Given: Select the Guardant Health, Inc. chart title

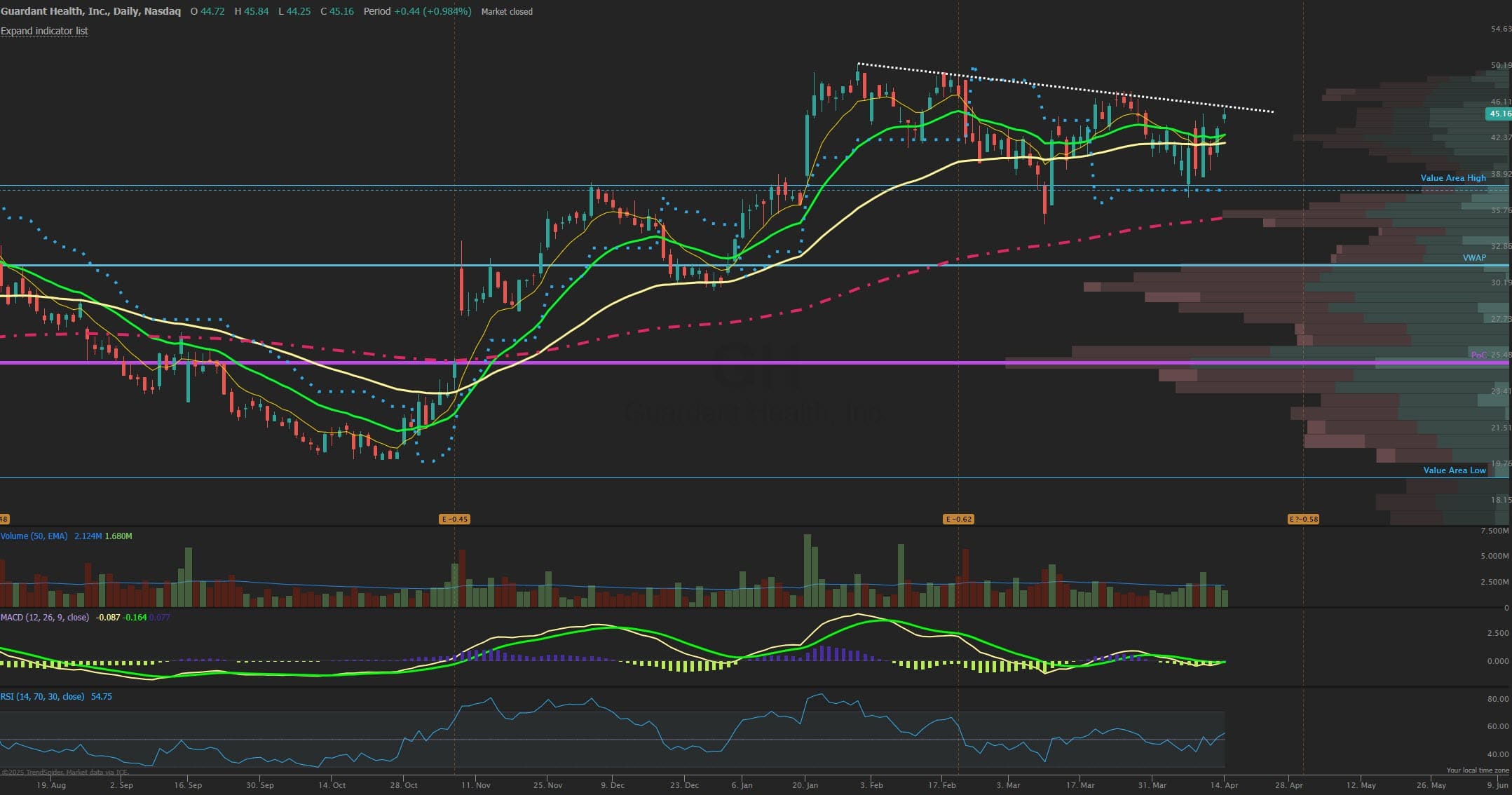Looking at the screenshot, I should (90, 11).
